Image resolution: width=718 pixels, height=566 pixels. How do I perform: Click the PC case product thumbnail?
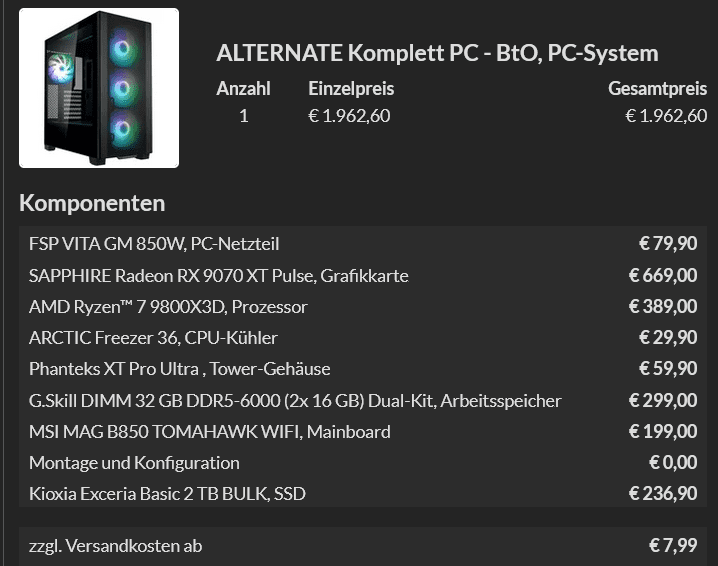pyautogui.click(x=99, y=88)
